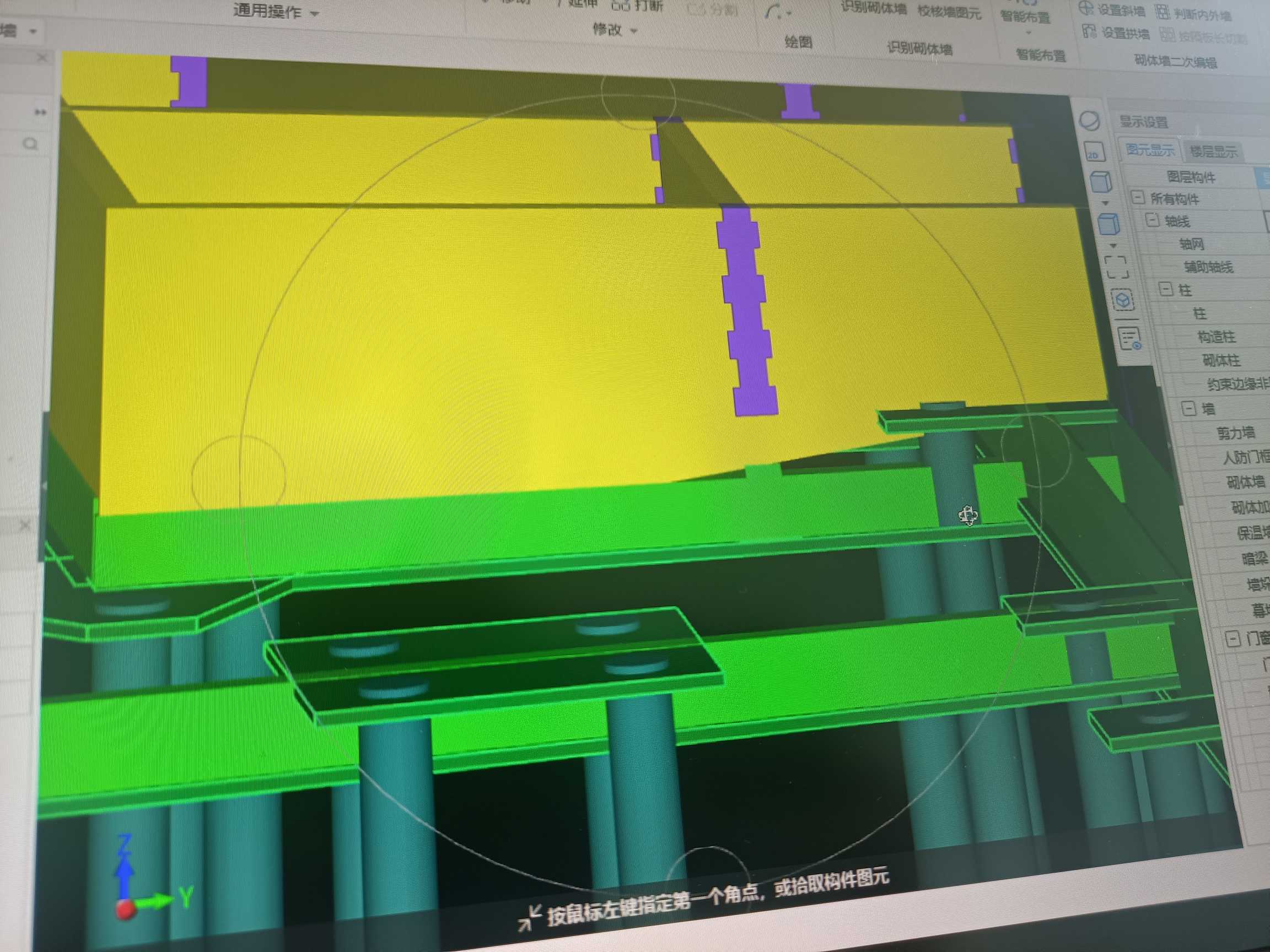Click the upper 3D cube view icon

click(1101, 182)
